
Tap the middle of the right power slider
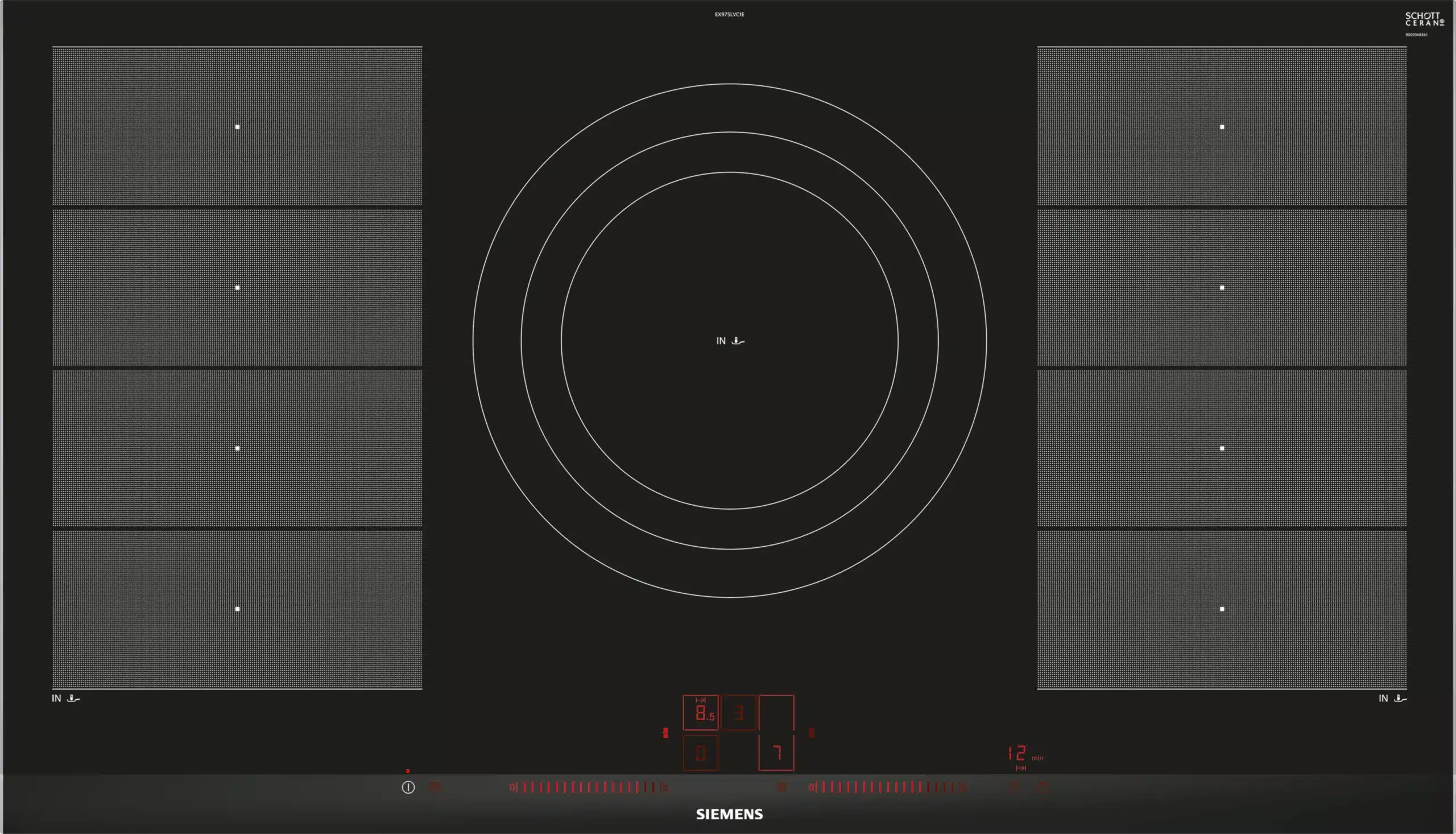point(887,787)
